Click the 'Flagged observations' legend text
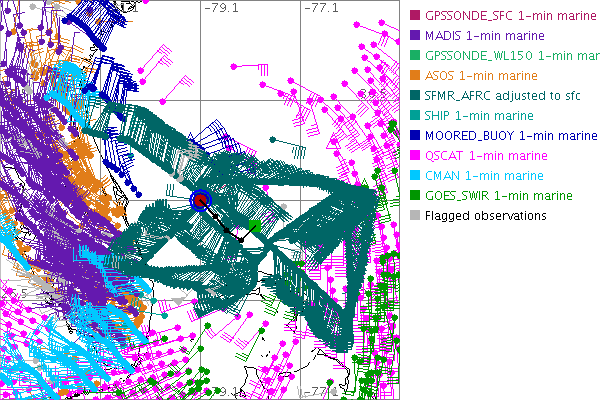The image size is (600, 400). point(485,215)
